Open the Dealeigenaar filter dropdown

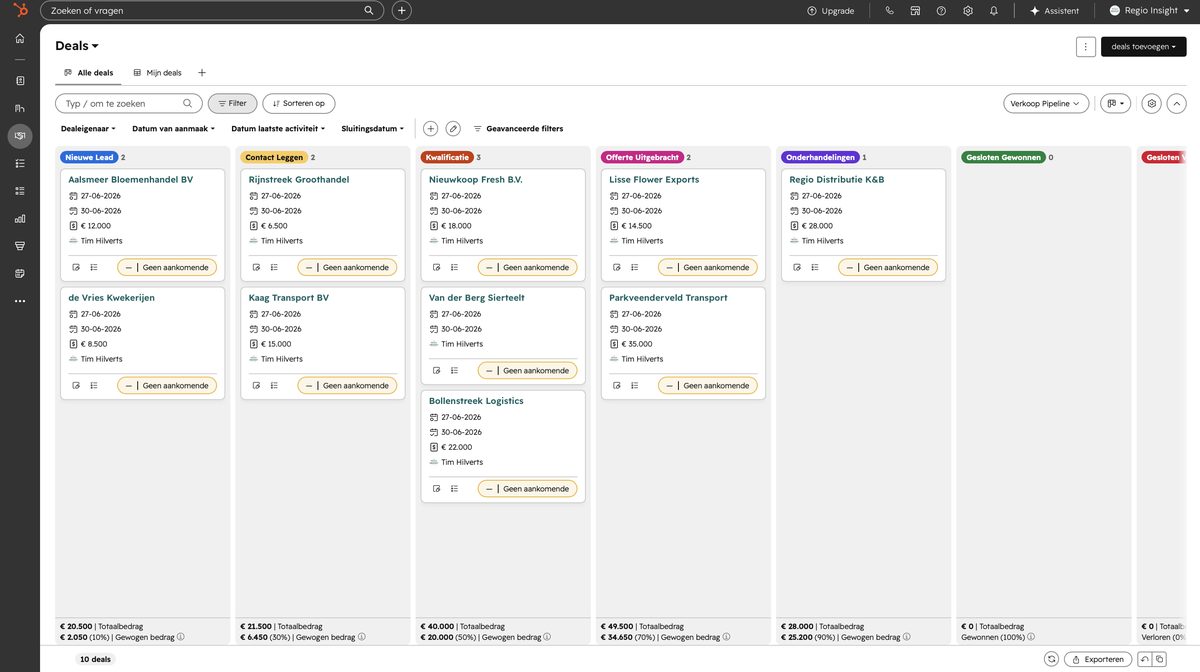tap(88, 129)
